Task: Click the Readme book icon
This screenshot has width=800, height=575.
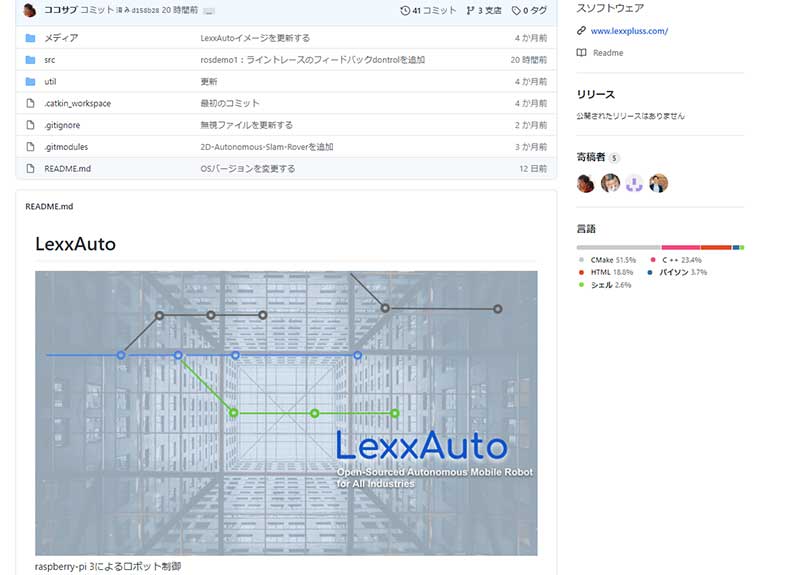Action: (582, 53)
